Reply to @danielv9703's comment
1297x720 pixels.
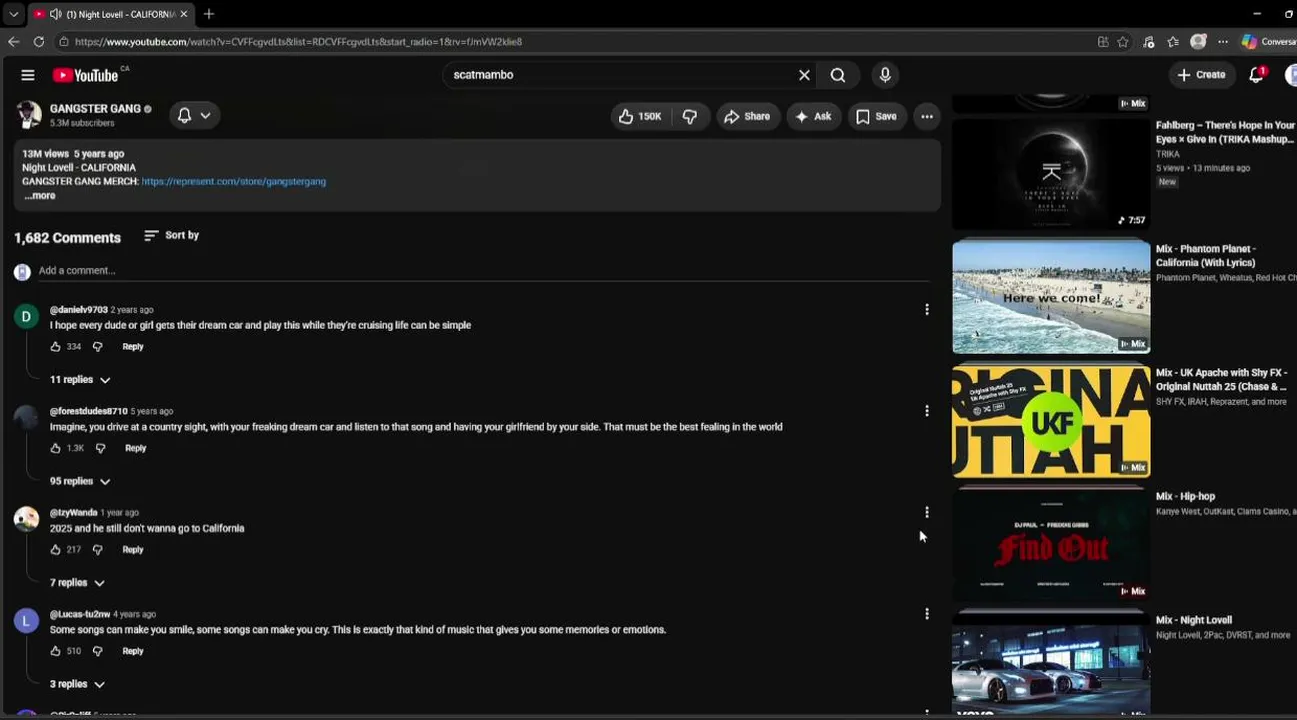133,347
